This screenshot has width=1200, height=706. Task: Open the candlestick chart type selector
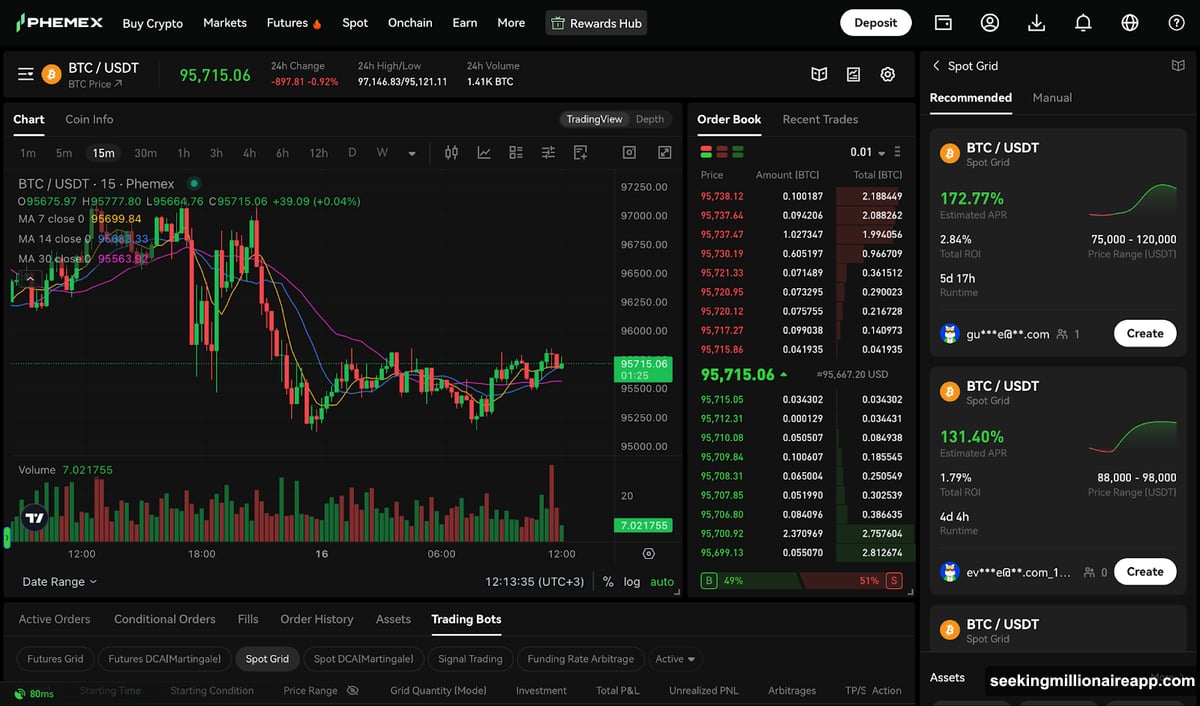click(451, 153)
